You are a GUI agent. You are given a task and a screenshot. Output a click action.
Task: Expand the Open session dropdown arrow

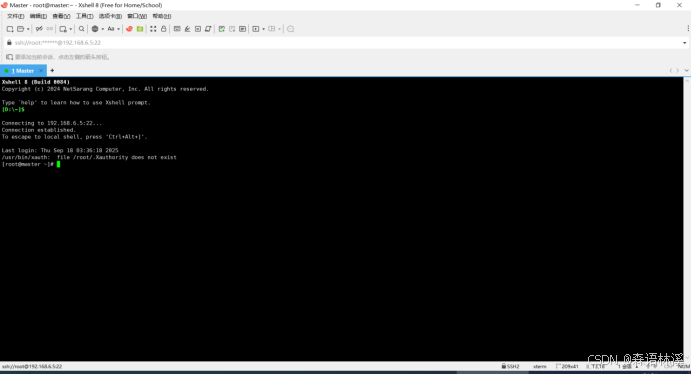click(x=28, y=29)
